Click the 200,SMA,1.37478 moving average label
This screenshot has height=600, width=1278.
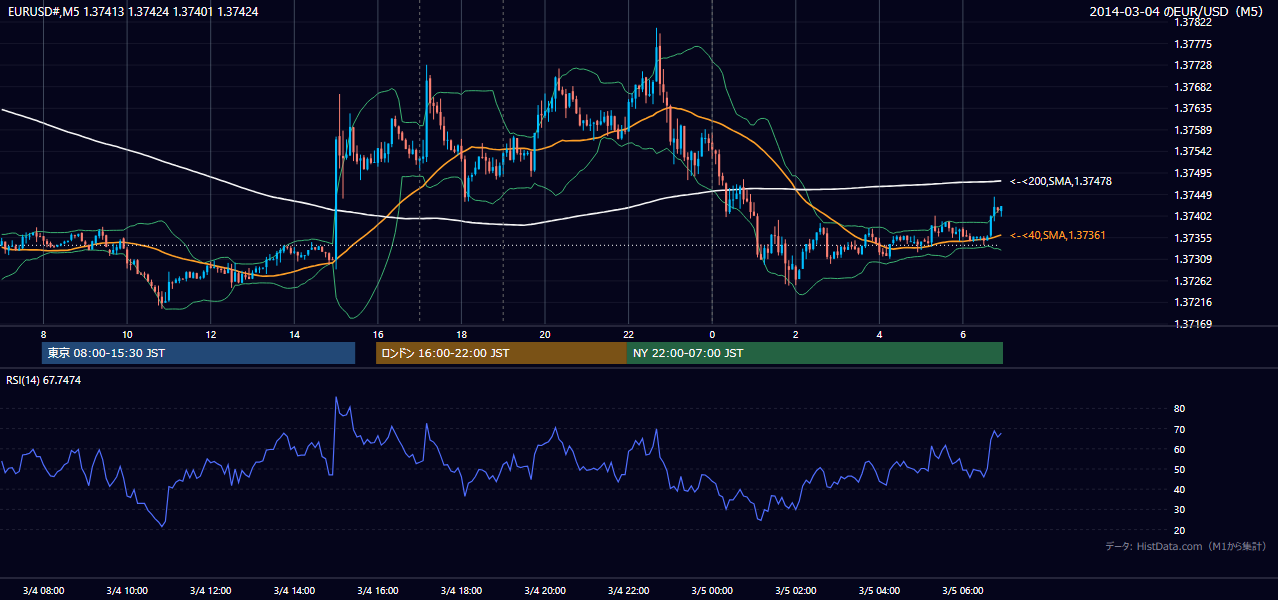pos(1061,181)
